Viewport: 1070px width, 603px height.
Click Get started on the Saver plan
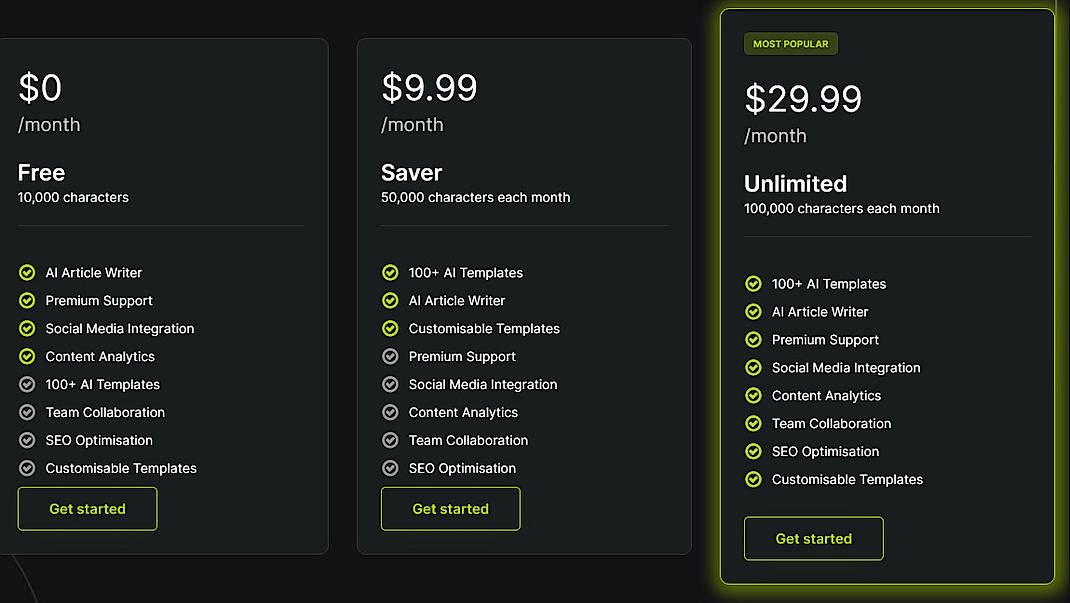pos(450,508)
